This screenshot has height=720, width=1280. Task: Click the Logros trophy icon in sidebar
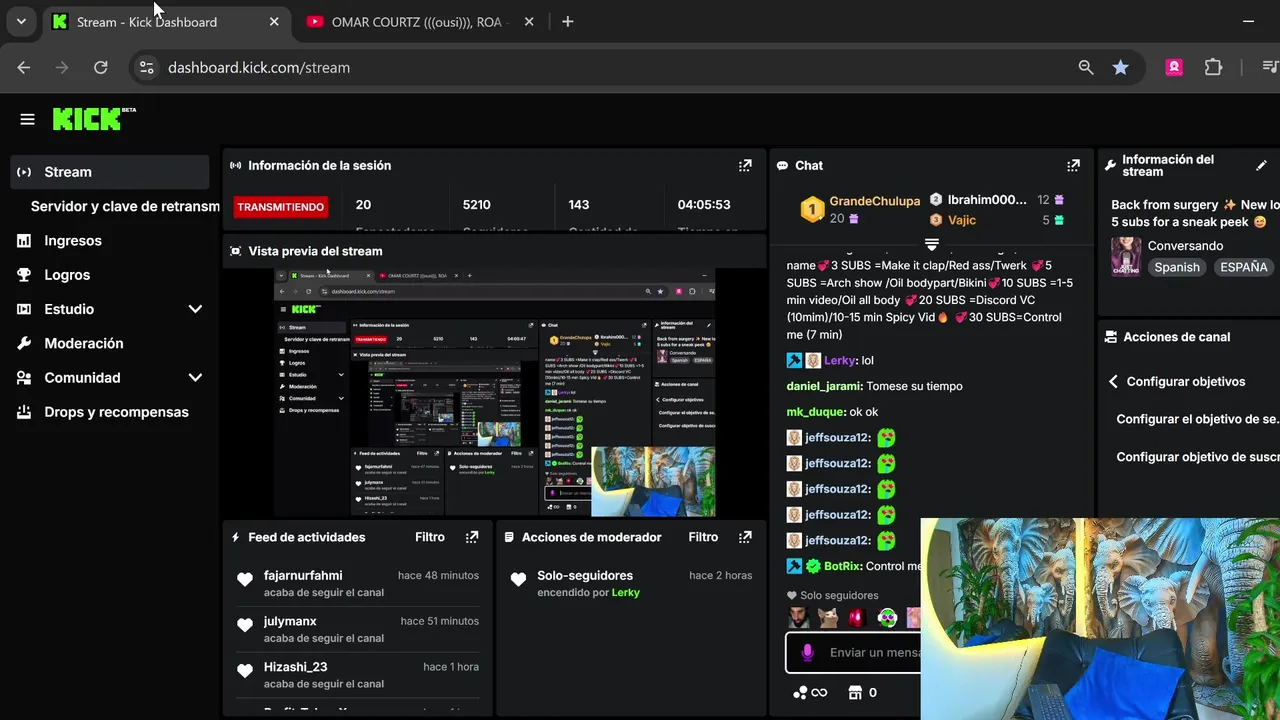click(x=24, y=275)
